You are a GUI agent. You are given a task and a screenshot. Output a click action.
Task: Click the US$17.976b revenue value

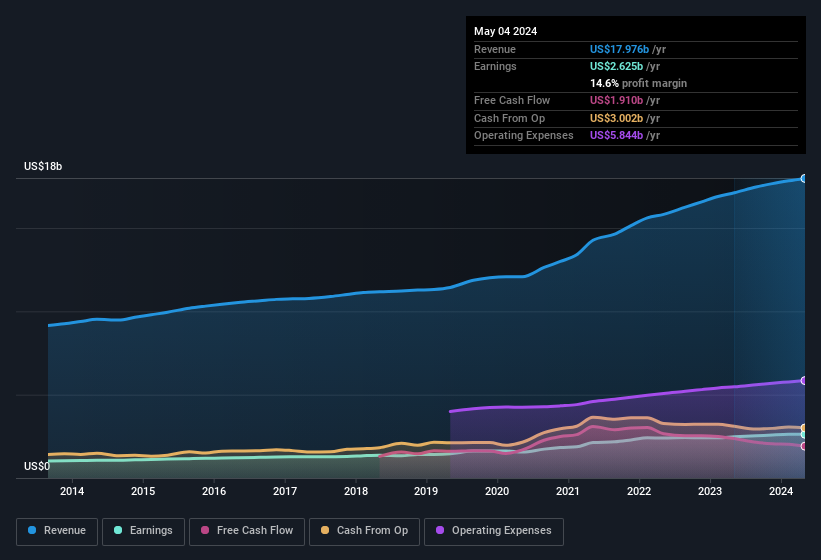(x=619, y=49)
